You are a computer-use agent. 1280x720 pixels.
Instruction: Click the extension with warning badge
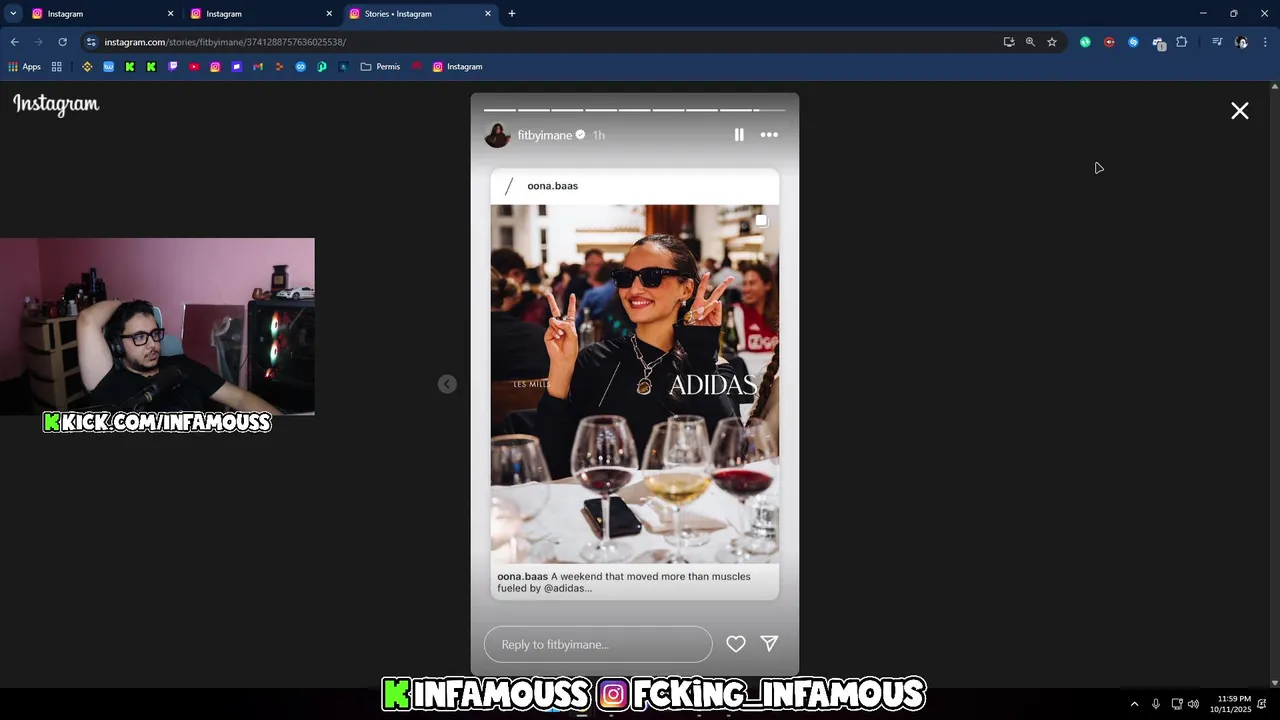tap(1158, 43)
